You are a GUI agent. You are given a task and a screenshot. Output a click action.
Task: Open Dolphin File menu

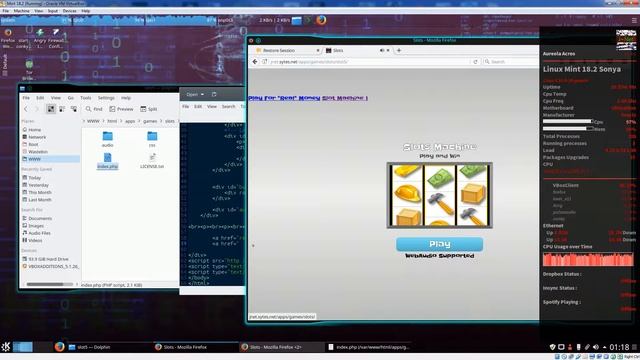[x=26, y=98]
